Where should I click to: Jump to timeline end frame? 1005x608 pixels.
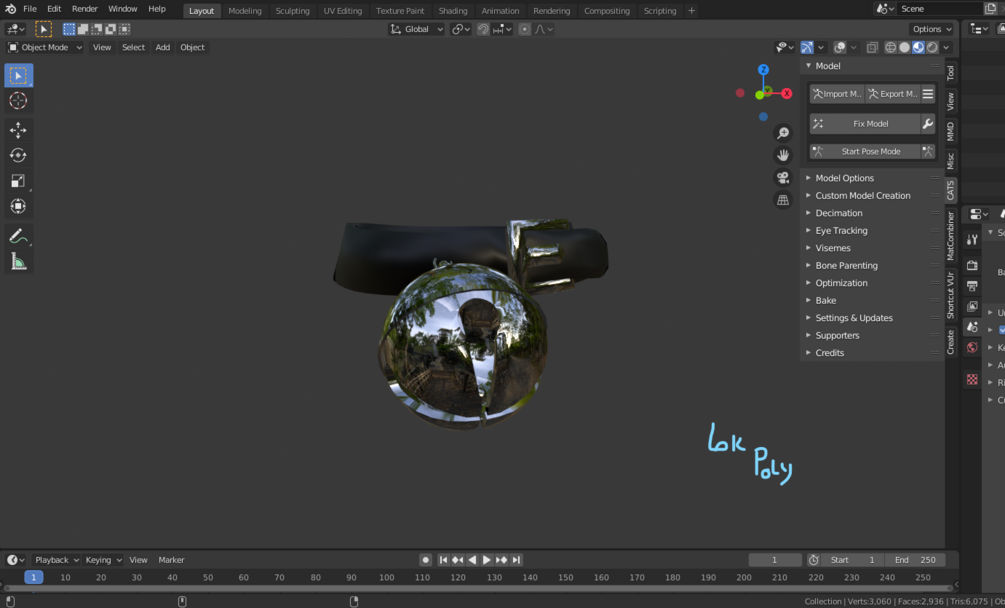(516, 560)
